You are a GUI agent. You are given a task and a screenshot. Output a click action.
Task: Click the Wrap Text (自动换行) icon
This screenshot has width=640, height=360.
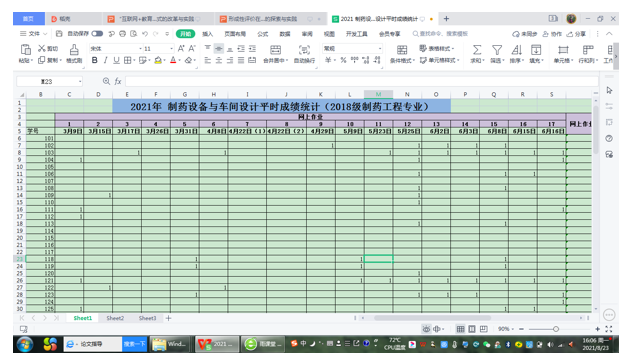(304, 50)
